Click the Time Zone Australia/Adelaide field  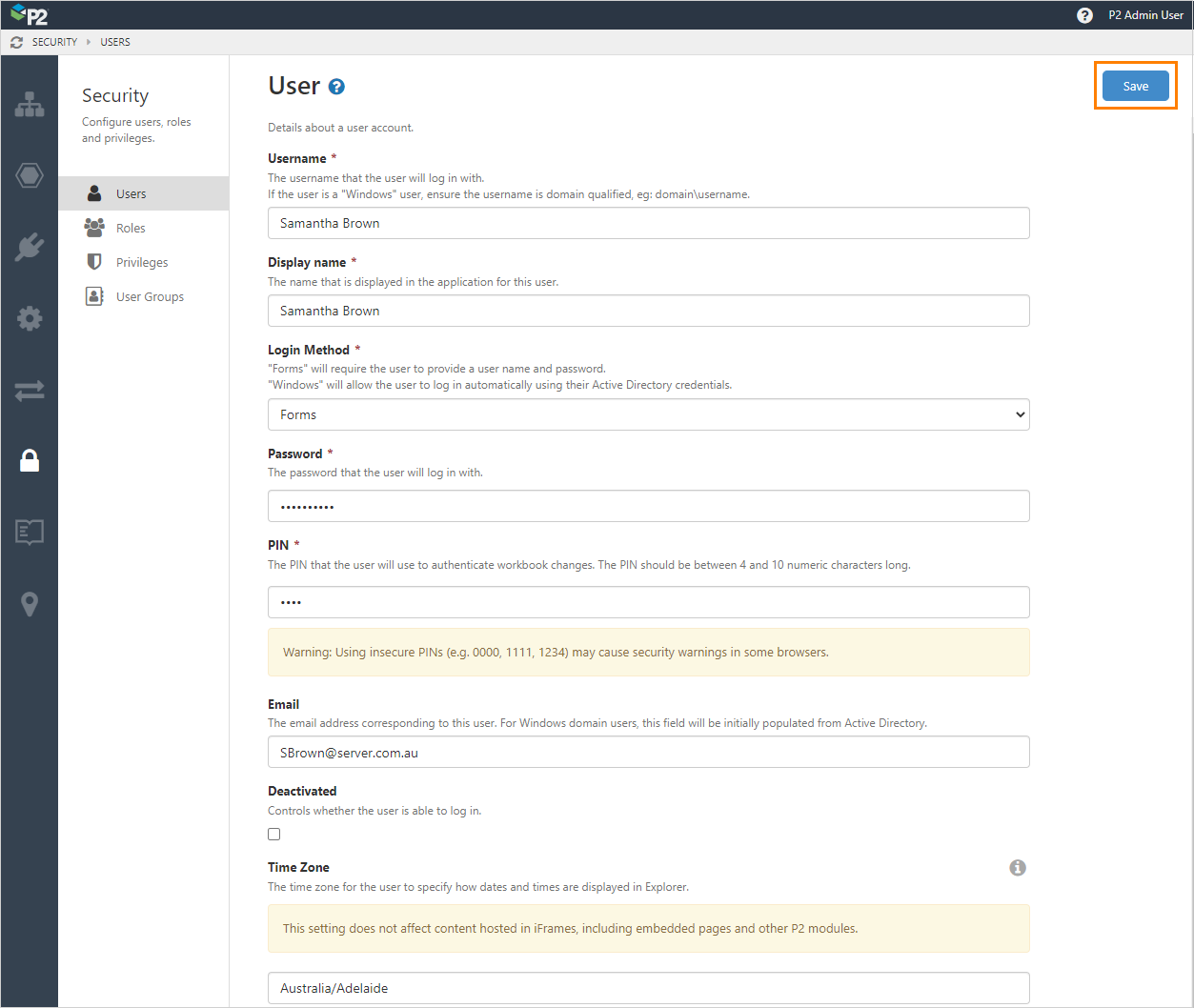648,987
